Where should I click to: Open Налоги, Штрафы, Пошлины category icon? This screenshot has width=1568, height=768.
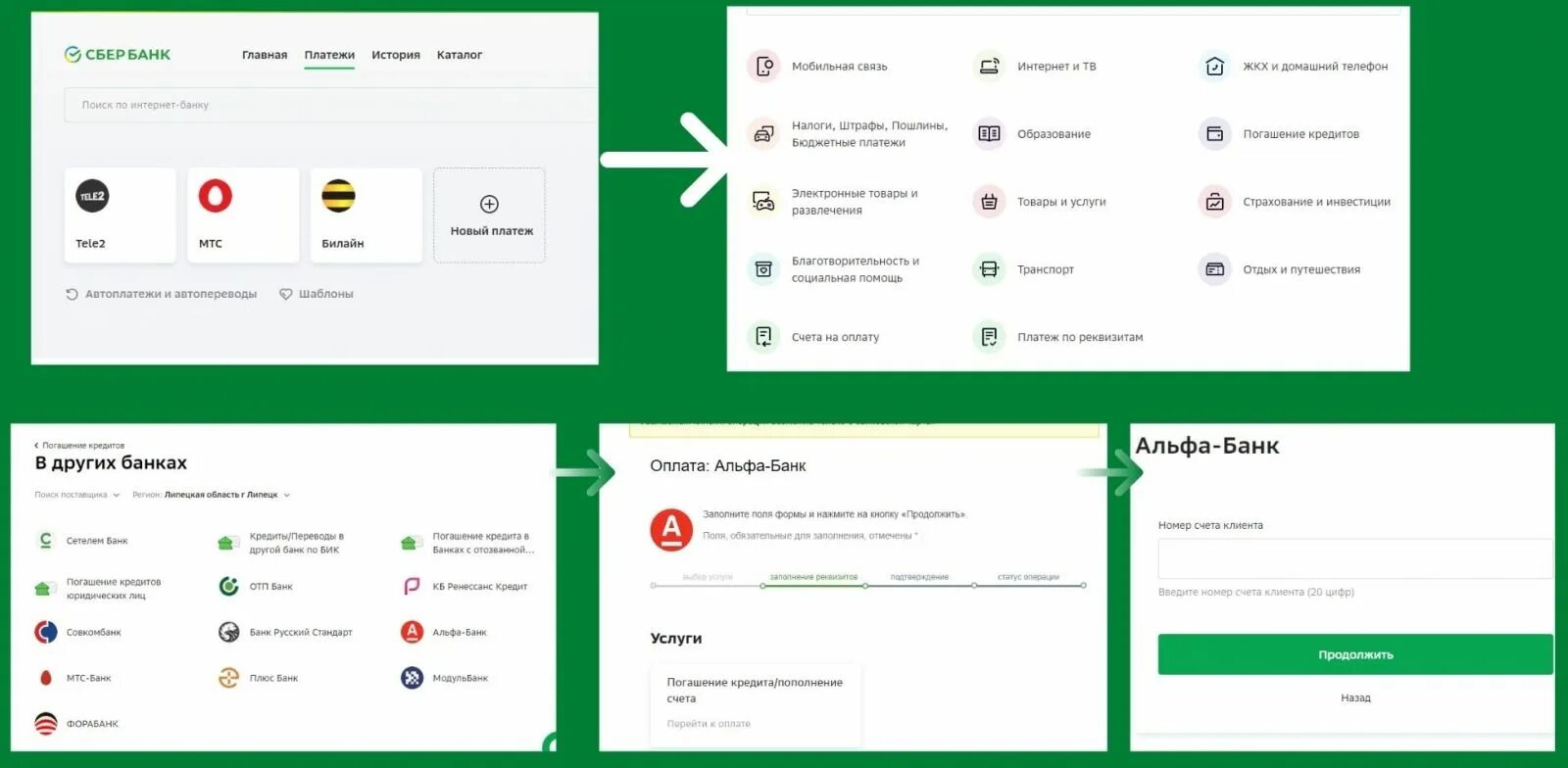click(763, 133)
